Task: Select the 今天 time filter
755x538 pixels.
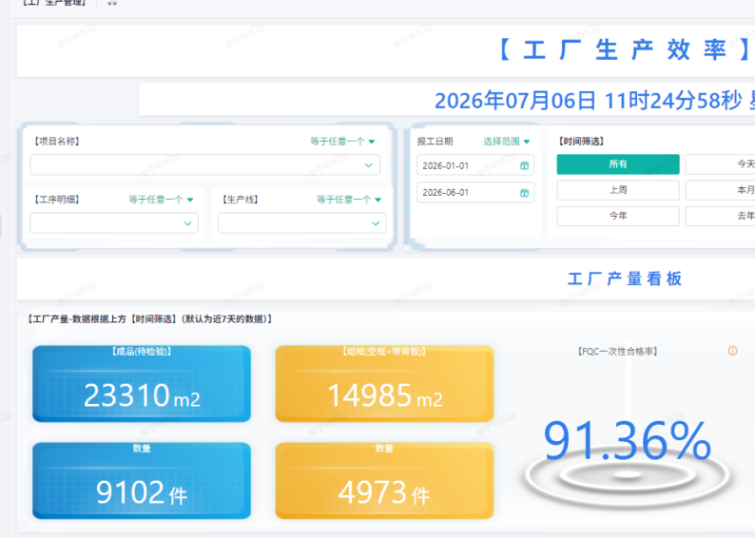Action: point(720,164)
